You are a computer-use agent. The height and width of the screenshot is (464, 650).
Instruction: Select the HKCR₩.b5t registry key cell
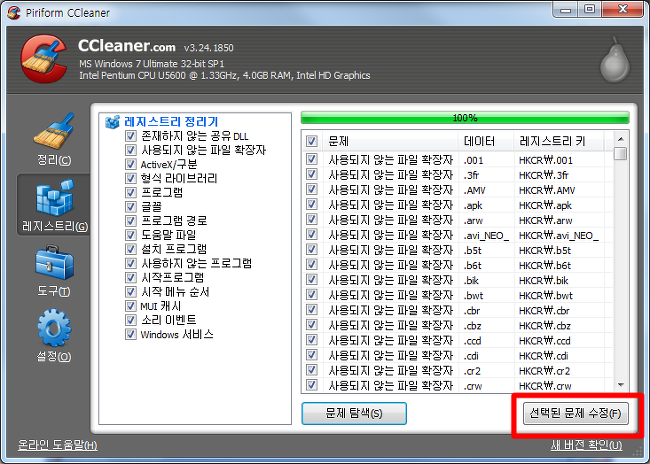[x=545, y=250]
